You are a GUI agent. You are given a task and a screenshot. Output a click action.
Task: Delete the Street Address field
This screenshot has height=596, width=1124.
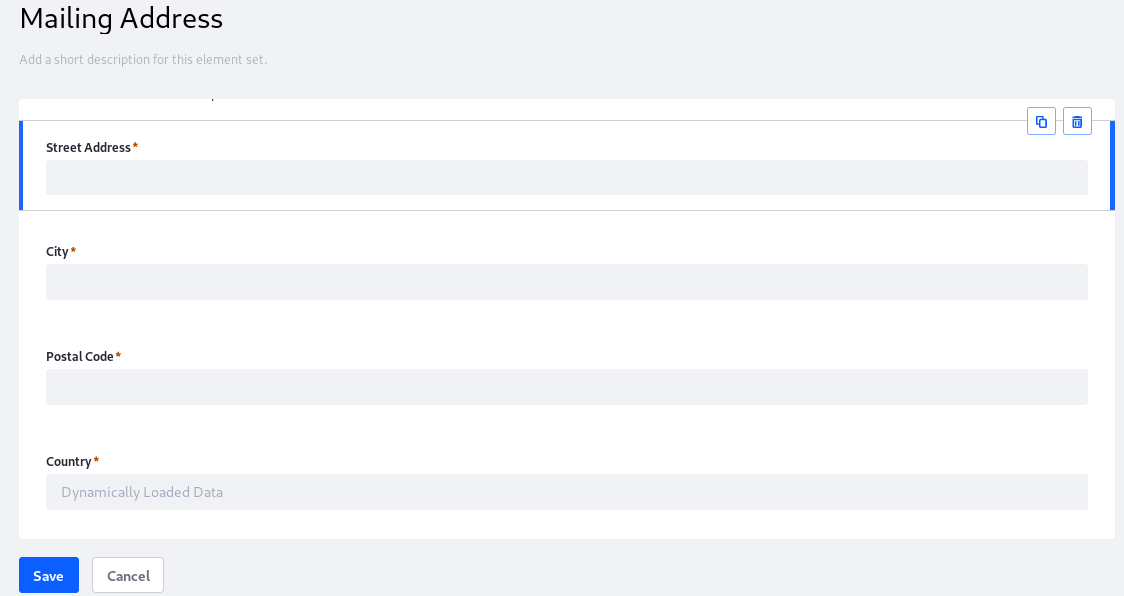(x=1077, y=121)
